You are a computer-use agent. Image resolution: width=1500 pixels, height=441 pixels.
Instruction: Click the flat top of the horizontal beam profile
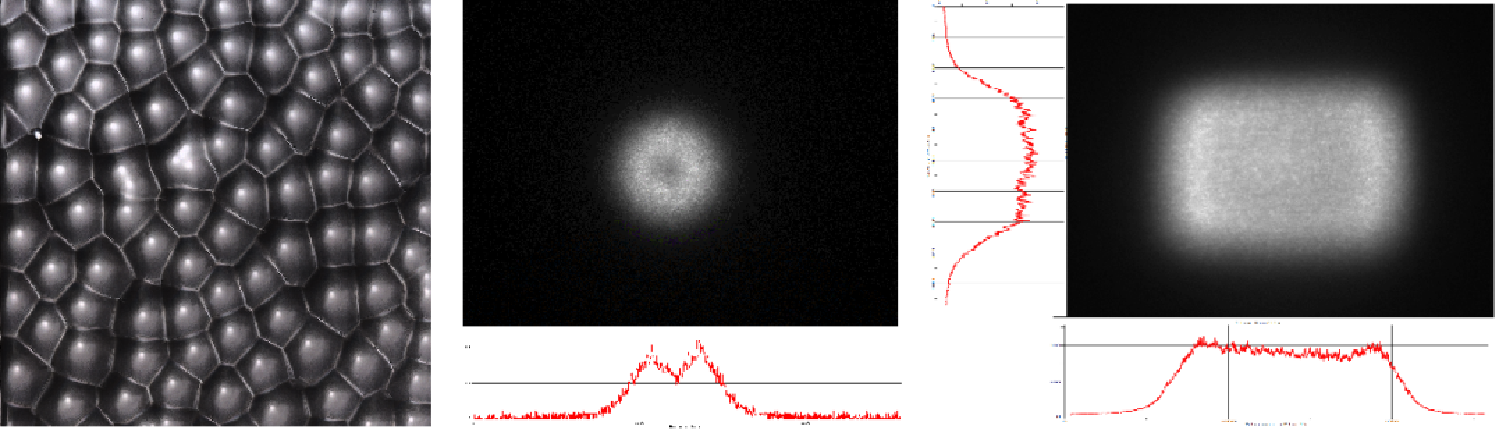1300,352
